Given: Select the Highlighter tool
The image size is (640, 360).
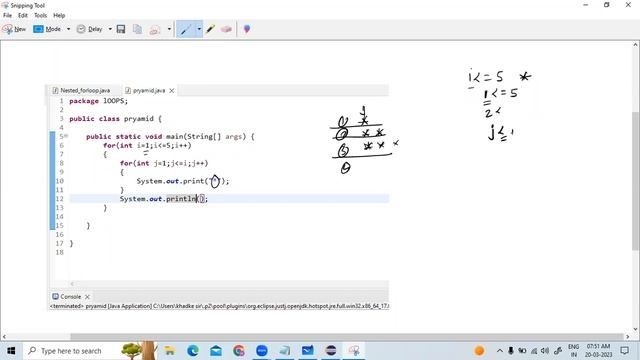Looking at the screenshot, I should [x=210, y=29].
